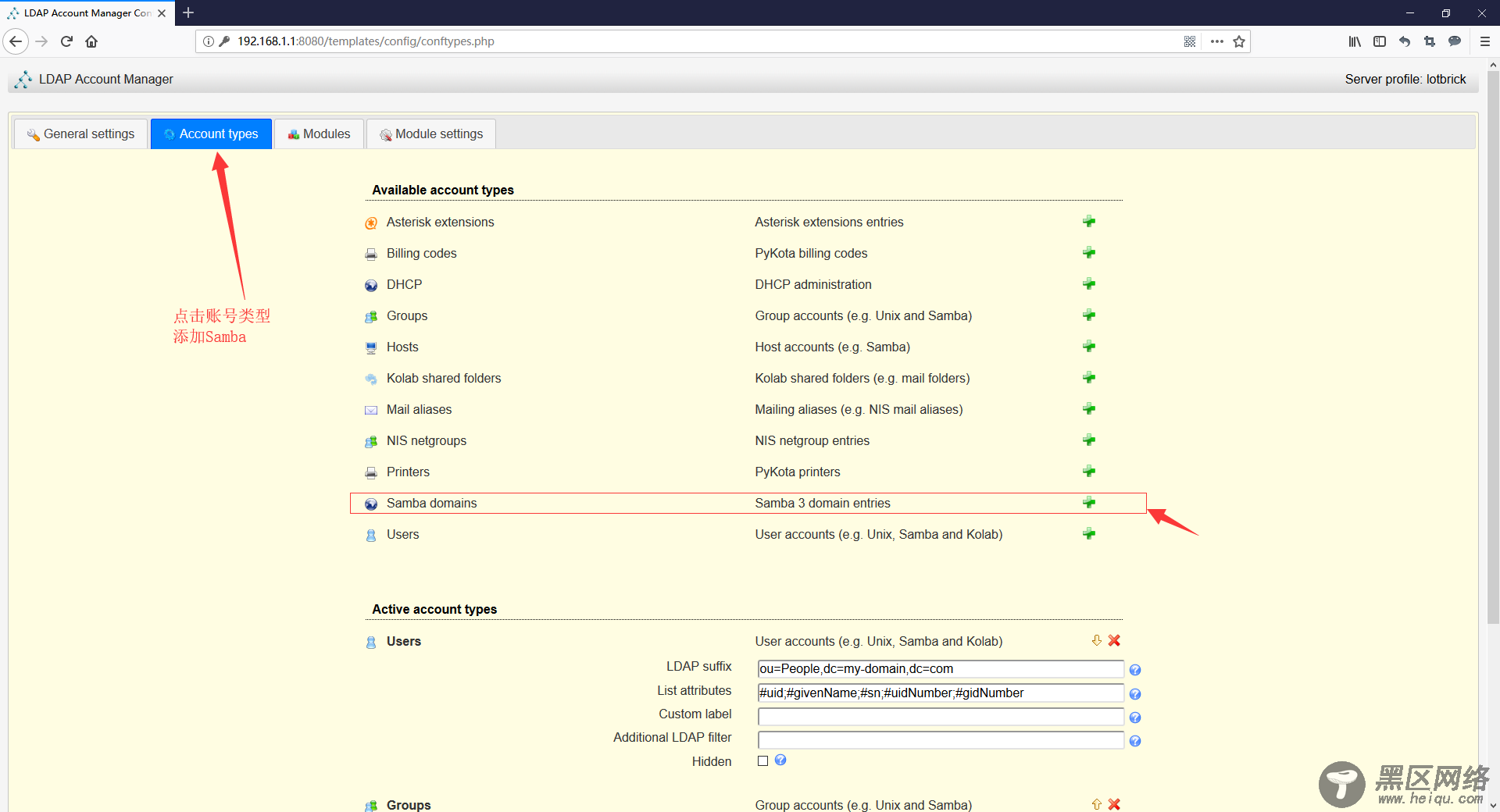This screenshot has height=812, width=1500.
Task: Select 'Samba 3 domain entries' text
Action: [x=823, y=503]
